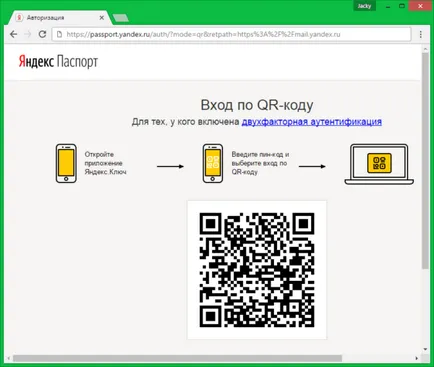Click the text Введите пин-код и выберите вход
The height and width of the screenshot is (367, 434).
(260, 163)
